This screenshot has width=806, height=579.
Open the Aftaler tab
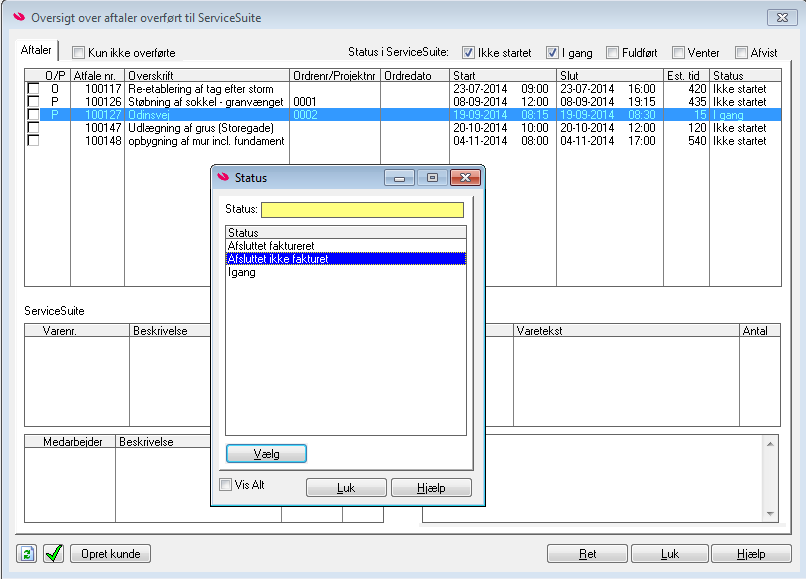pyautogui.click(x=36, y=50)
